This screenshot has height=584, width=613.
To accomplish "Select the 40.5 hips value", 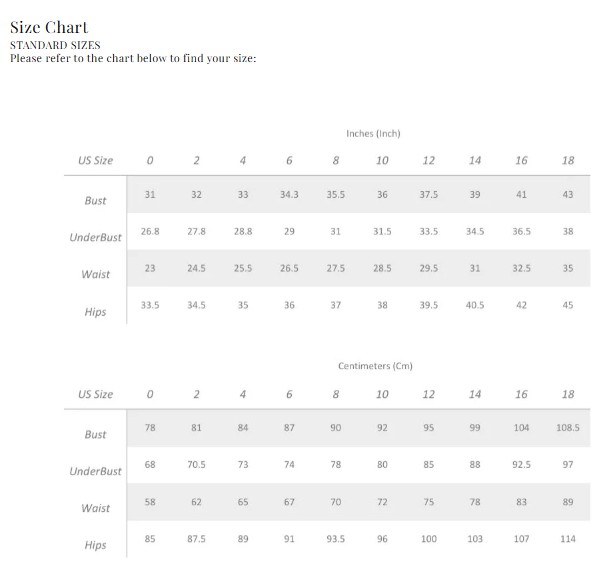I will [x=475, y=305].
